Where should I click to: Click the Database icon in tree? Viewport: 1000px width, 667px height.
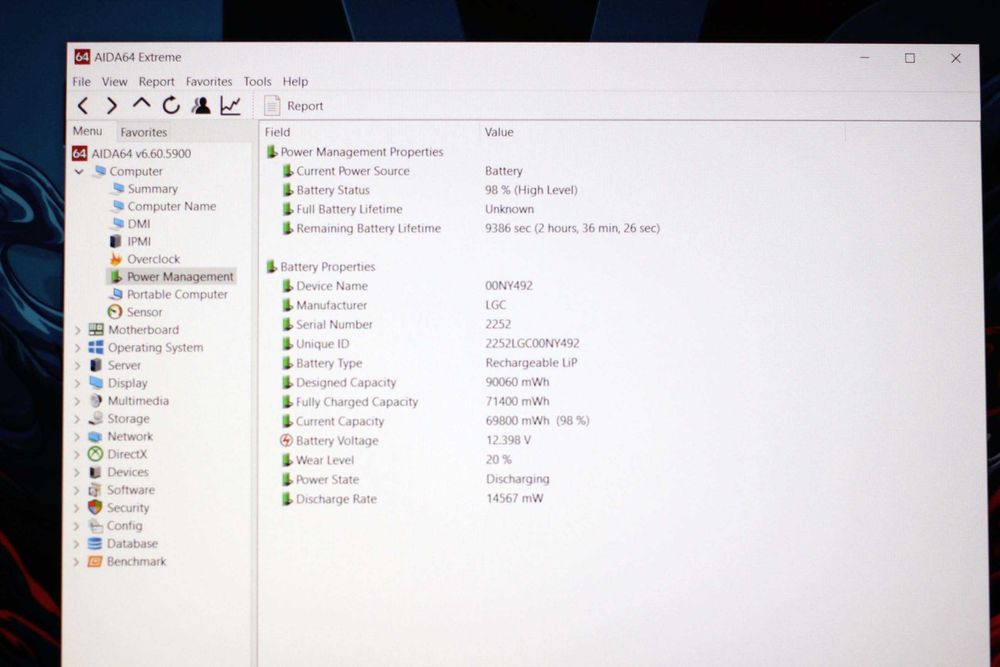[x=94, y=543]
